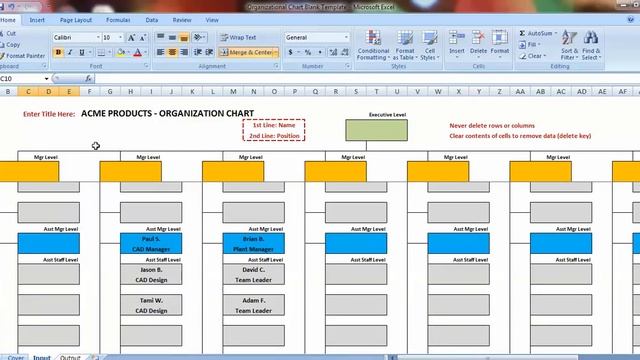The width and height of the screenshot is (640, 360).
Task: Open the Font group dialog launcher
Action: point(146,66)
